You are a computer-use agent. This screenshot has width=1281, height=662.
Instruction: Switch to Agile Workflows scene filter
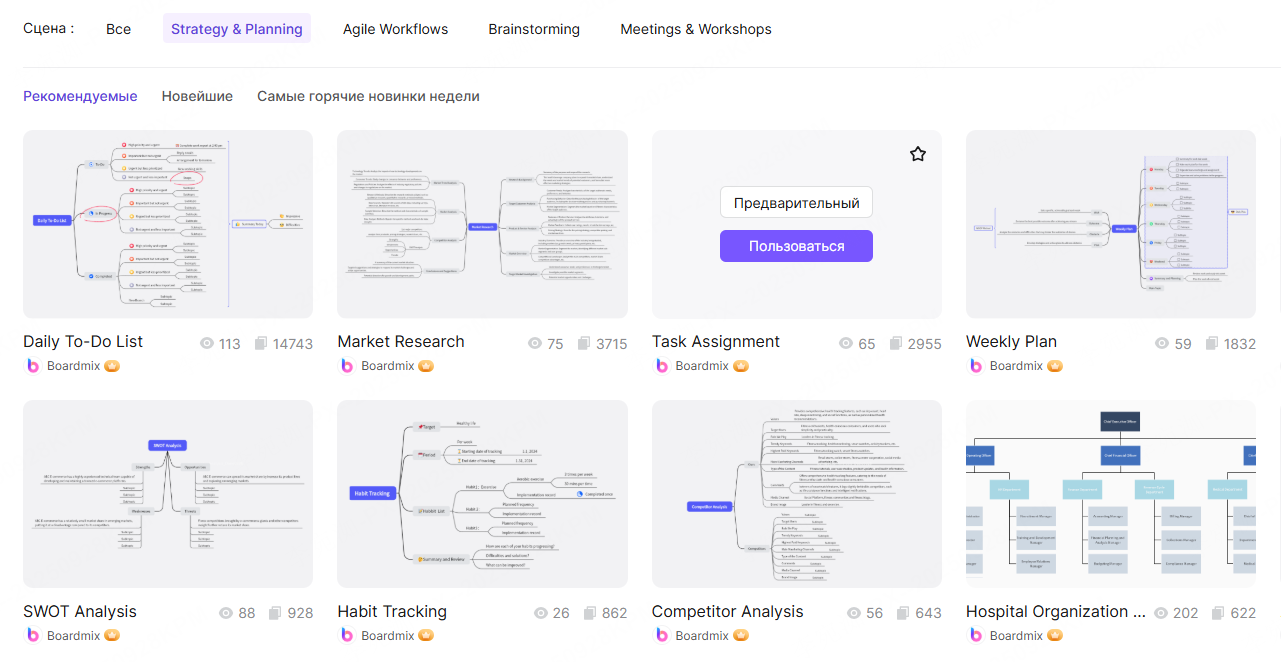(396, 29)
